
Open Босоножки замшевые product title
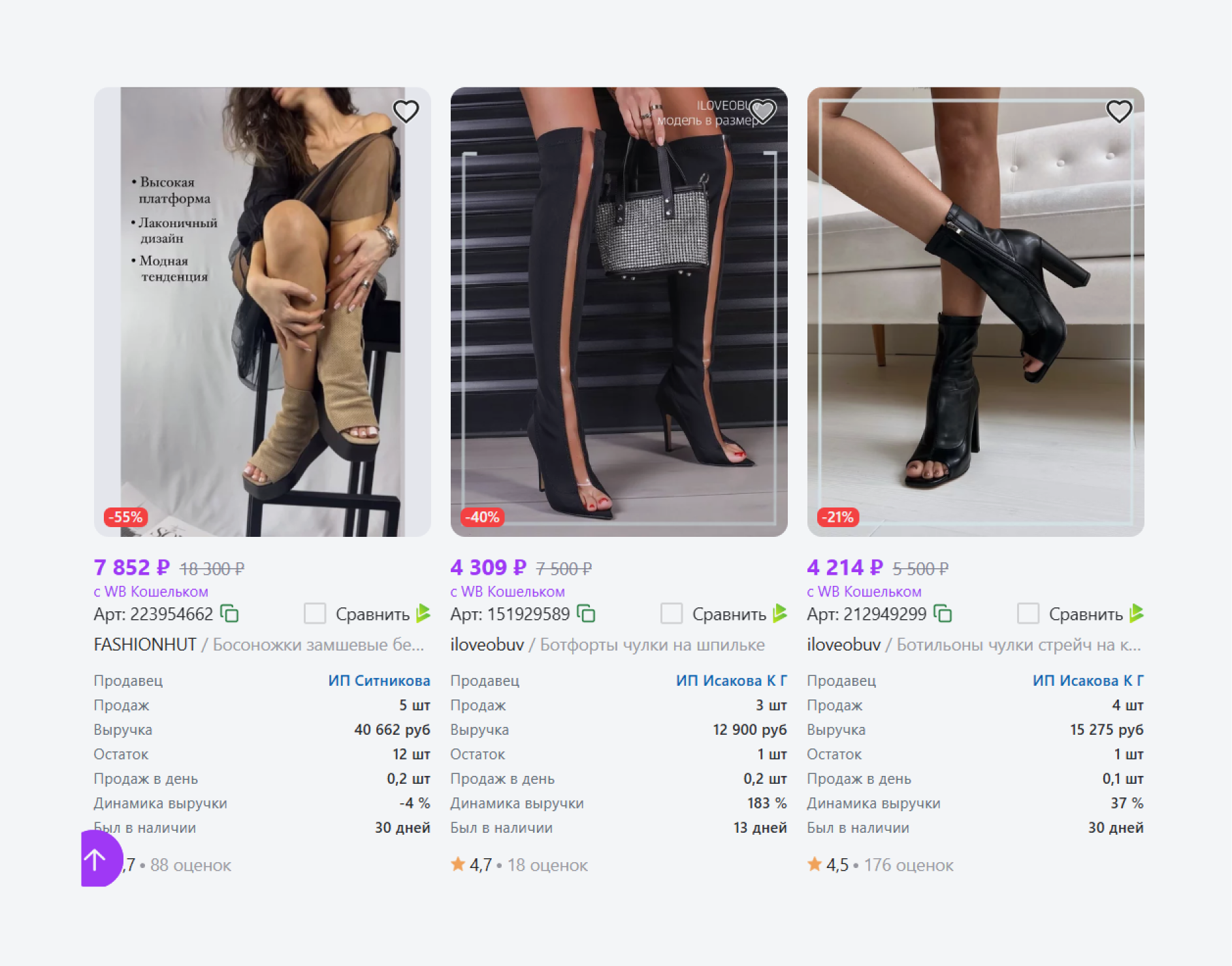(318, 645)
